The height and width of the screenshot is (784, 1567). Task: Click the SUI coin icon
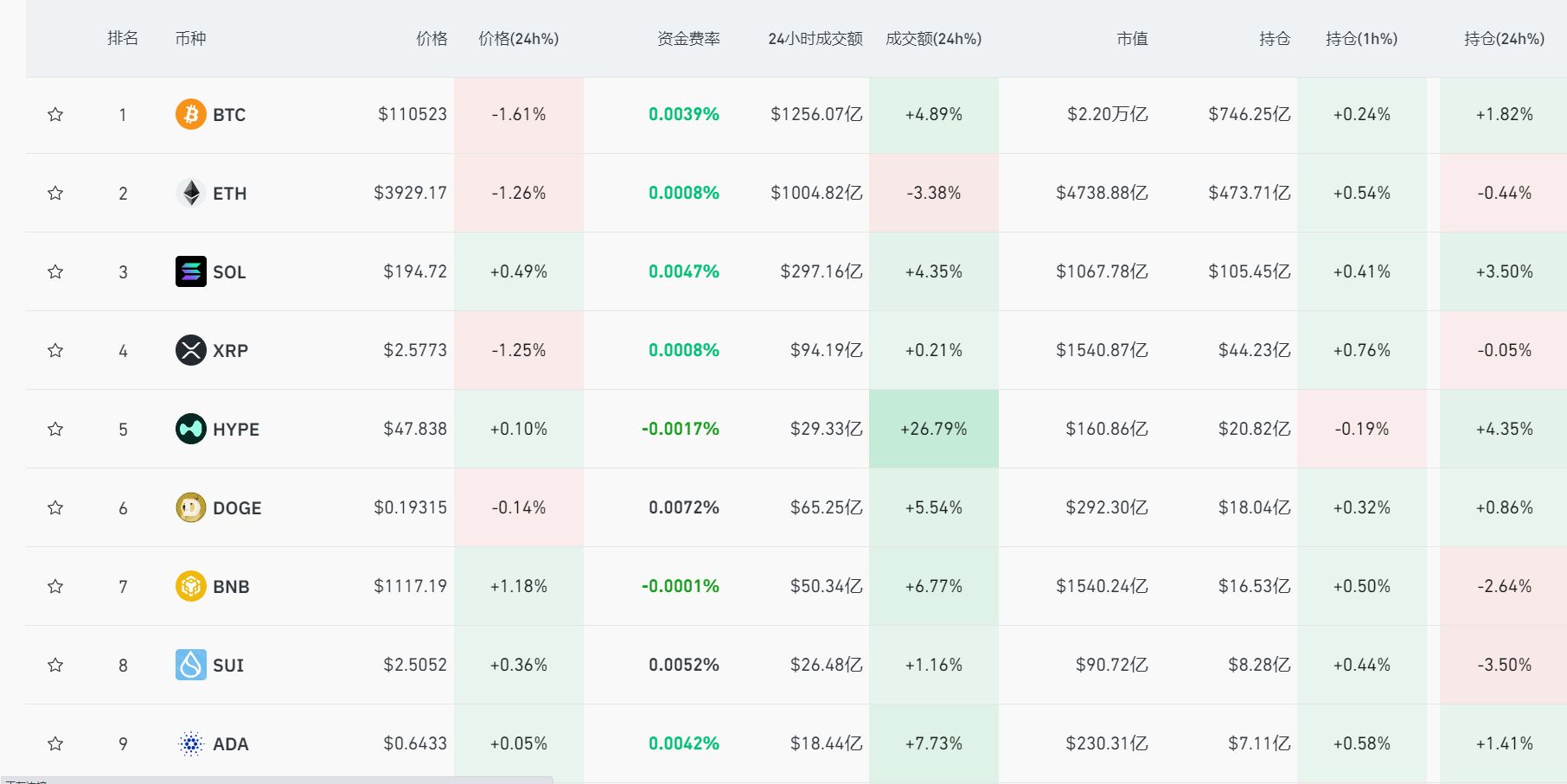click(x=190, y=665)
